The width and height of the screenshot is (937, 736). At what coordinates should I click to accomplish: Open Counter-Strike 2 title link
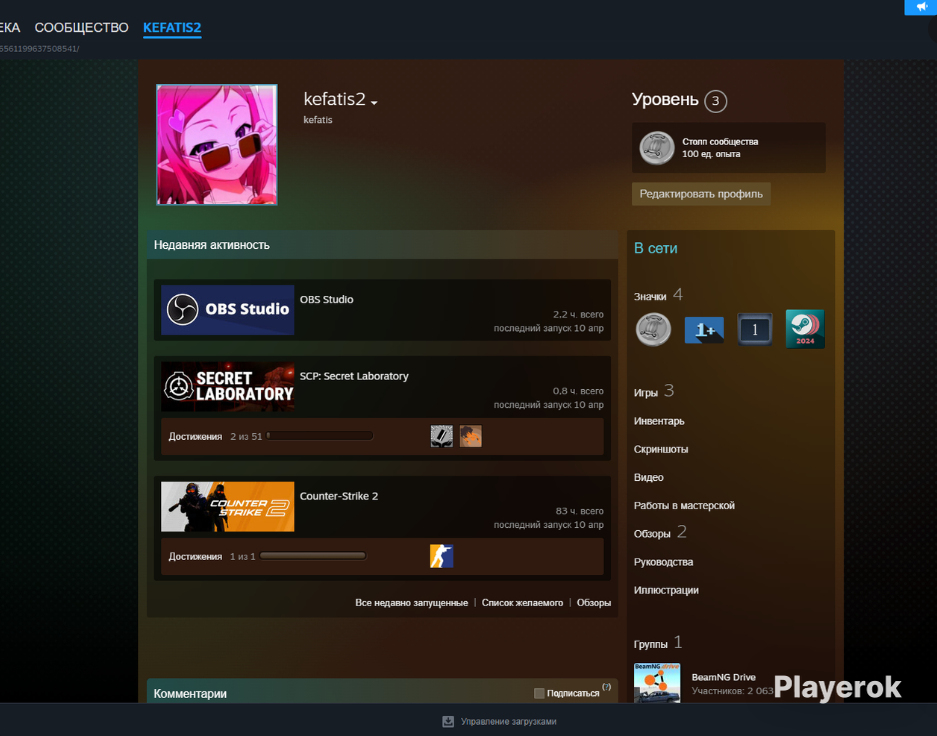(x=339, y=496)
